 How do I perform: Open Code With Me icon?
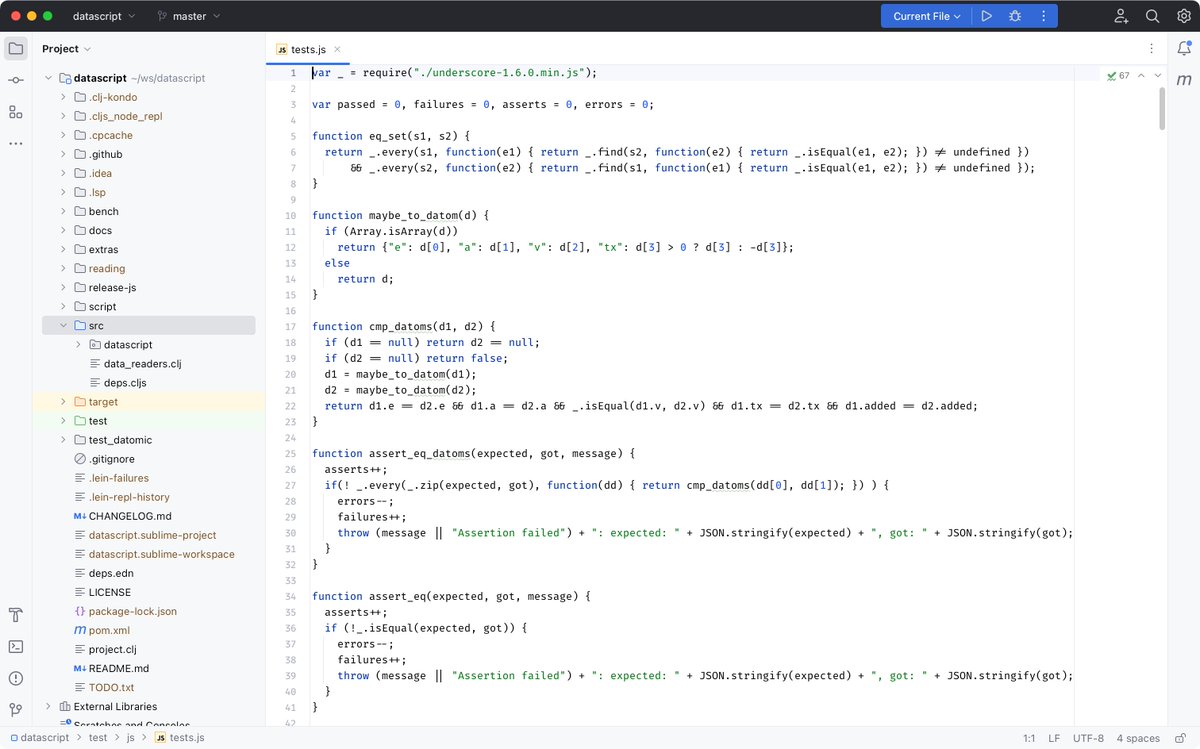point(1121,16)
